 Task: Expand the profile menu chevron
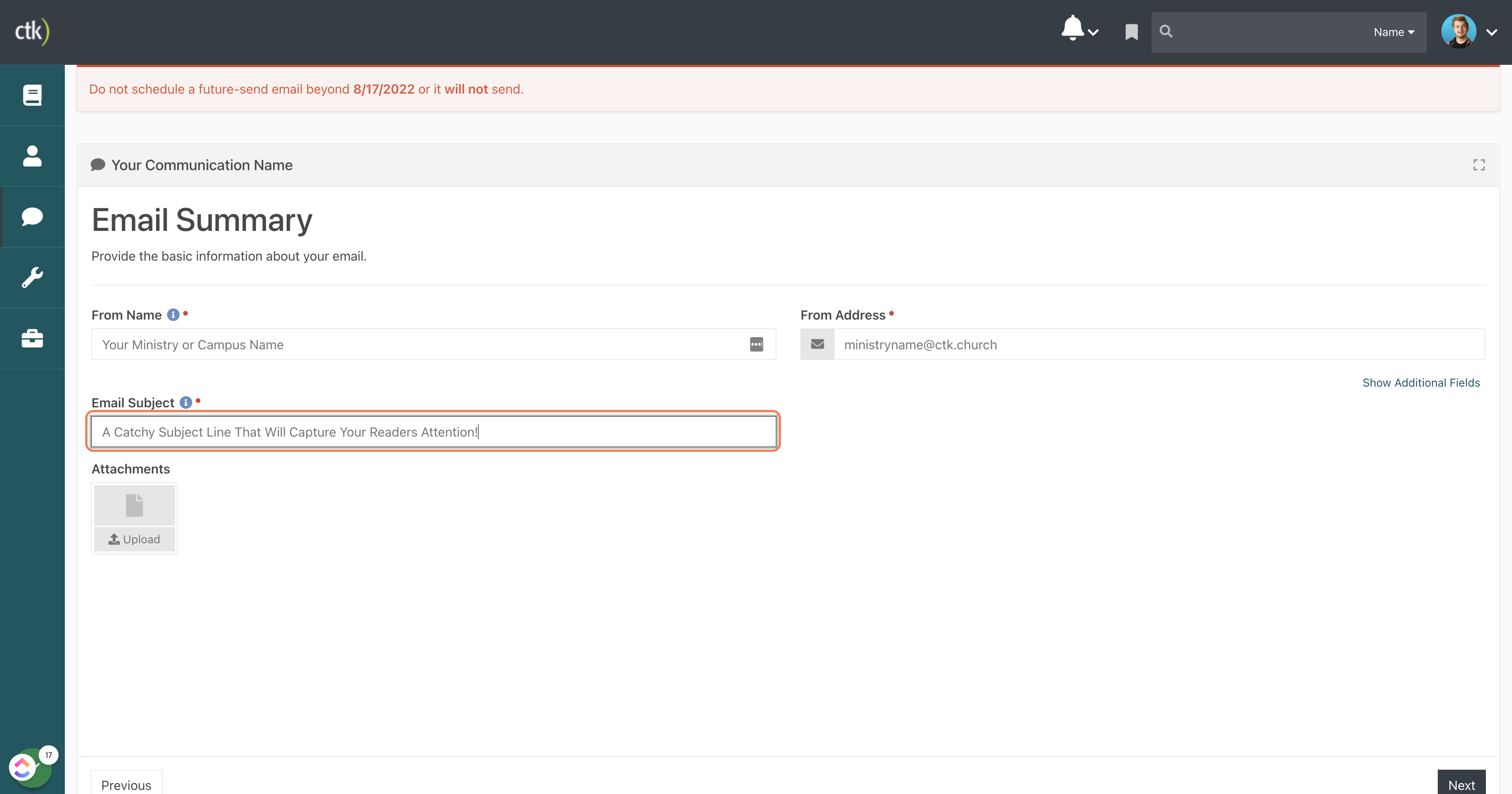1491,33
